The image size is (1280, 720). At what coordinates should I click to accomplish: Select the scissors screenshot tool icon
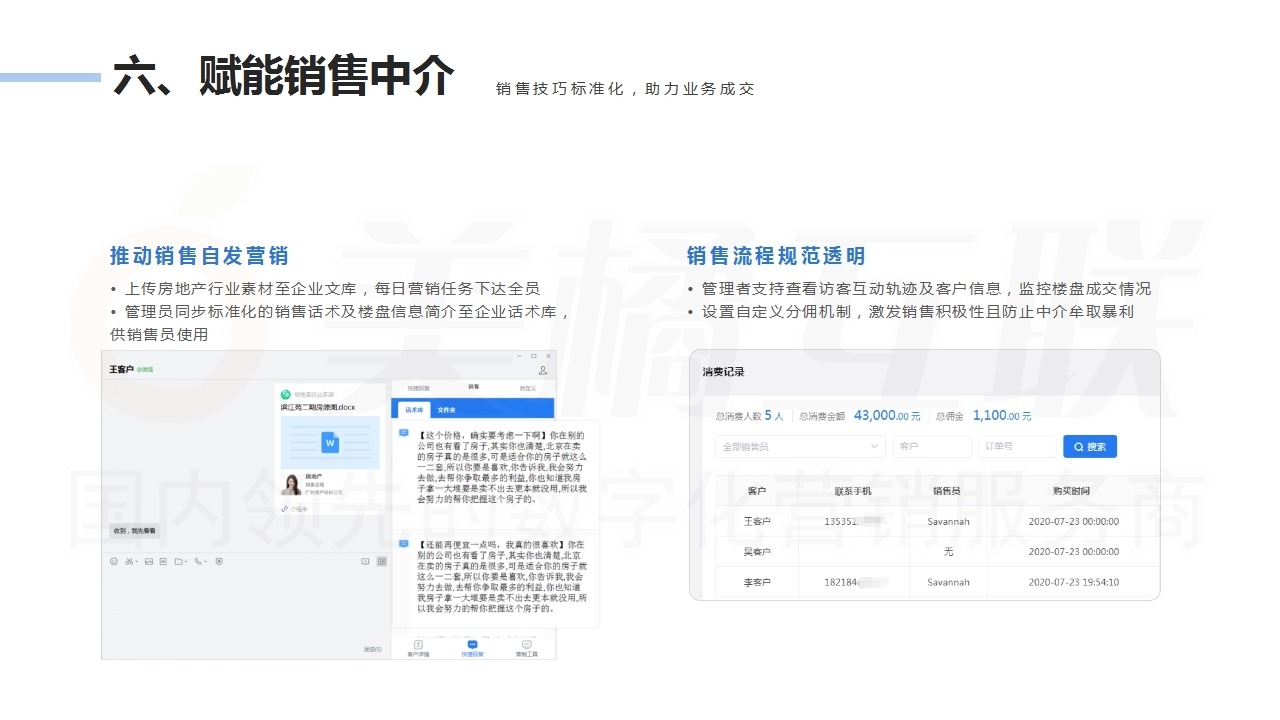tap(129, 561)
